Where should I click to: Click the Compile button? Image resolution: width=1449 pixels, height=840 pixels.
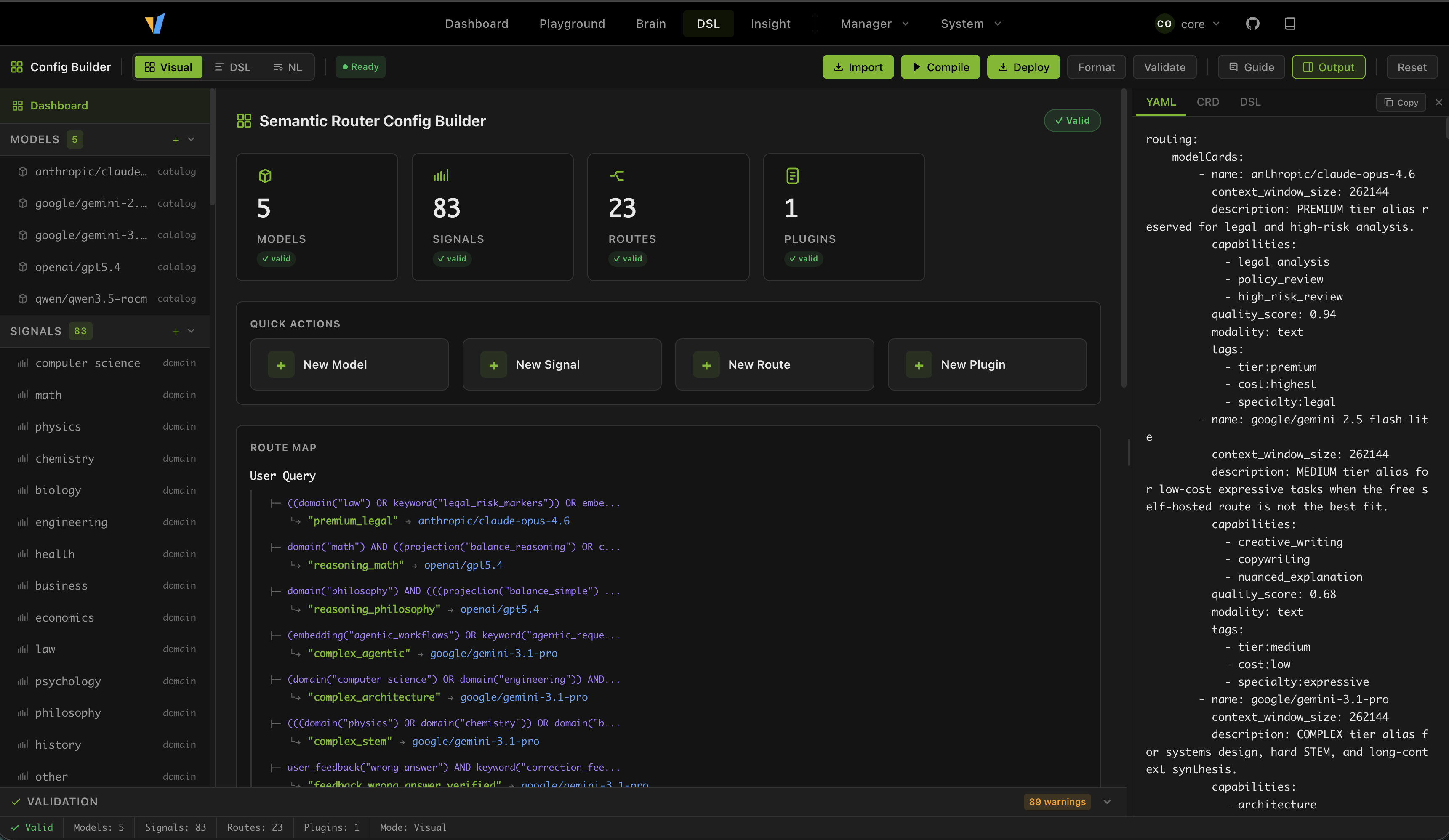940,67
